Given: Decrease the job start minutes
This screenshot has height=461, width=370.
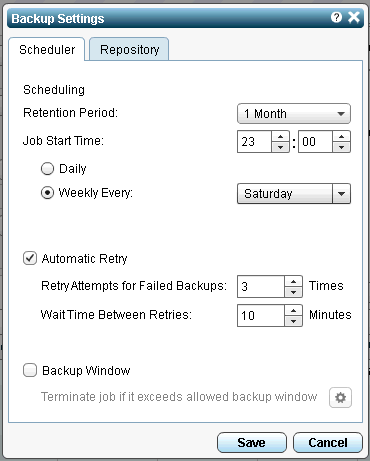Looking at the screenshot, I should pyautogui.click(x=341, y=147).
